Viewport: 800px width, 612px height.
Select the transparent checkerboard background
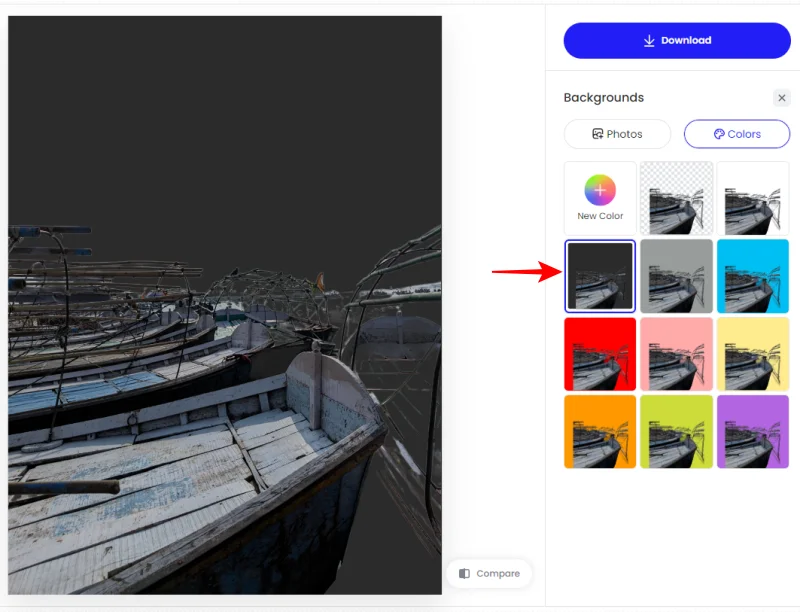point(676,198)
